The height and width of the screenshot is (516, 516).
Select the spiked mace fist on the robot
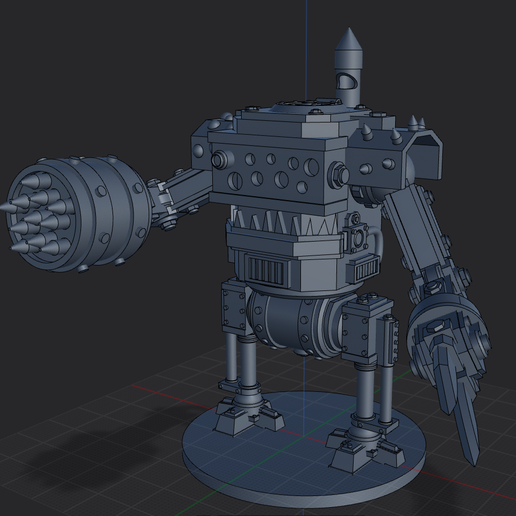click(78, 213)
